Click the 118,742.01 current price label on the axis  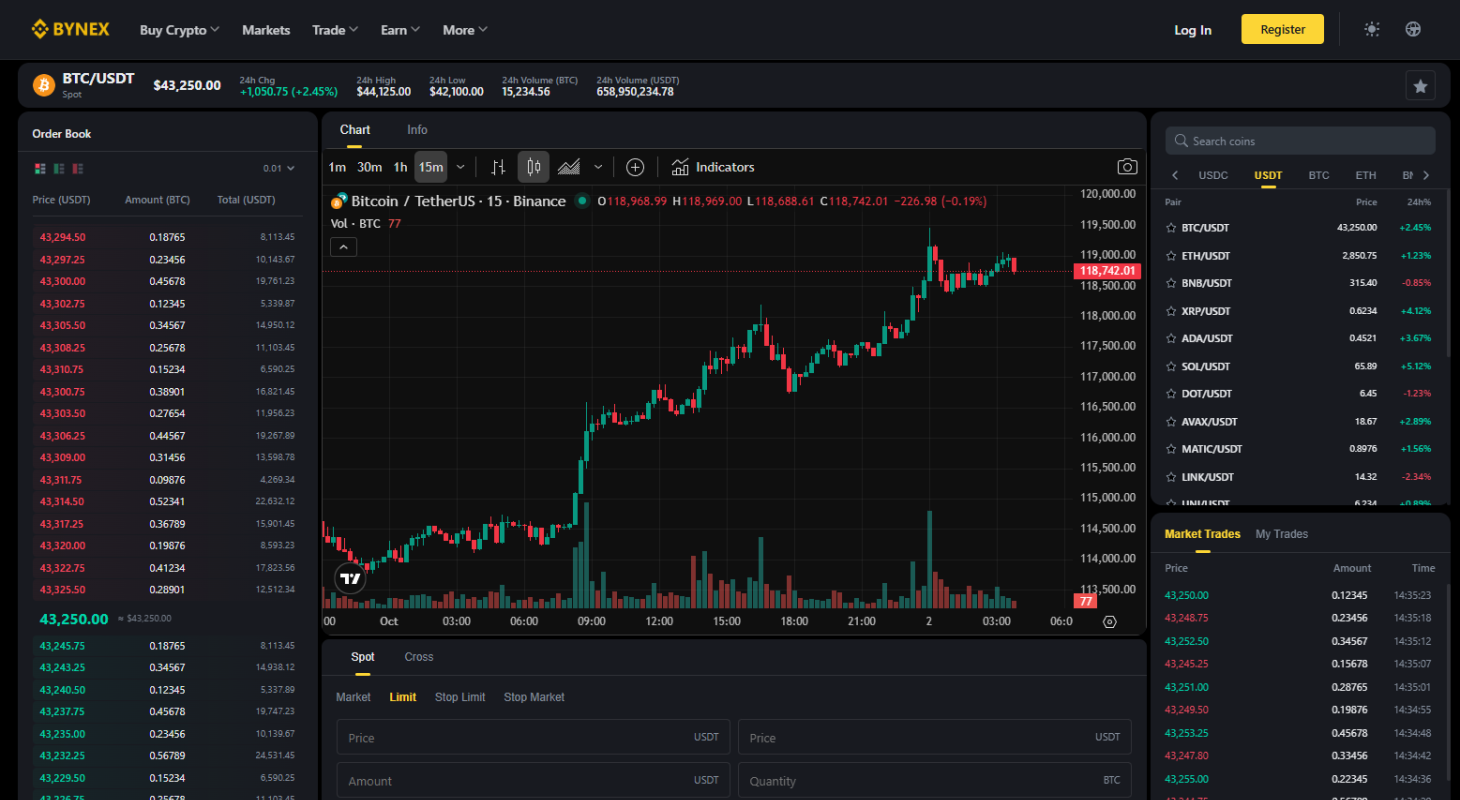point(1107,271)
